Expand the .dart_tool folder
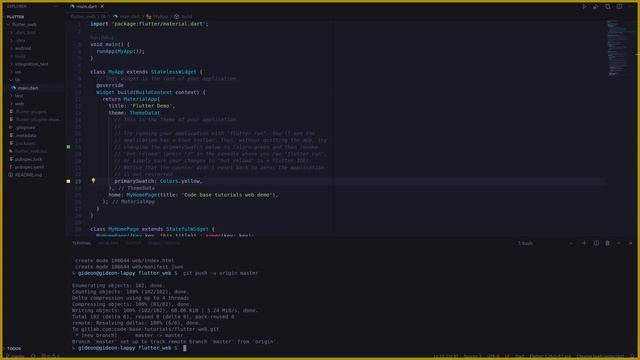Screen dimensions: 640x360 point(25,32)
